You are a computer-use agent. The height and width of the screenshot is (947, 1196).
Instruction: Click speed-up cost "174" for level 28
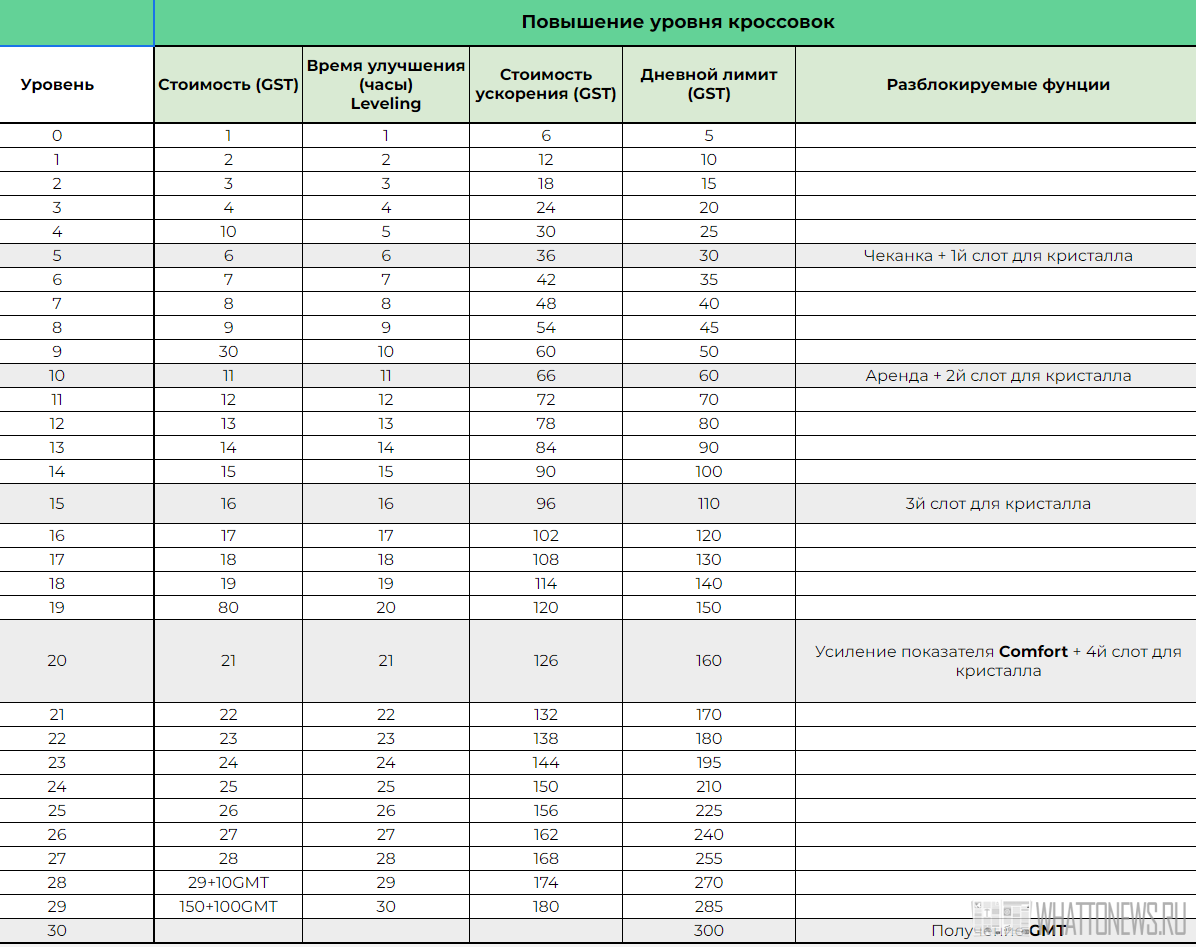(x=545, y=882)
